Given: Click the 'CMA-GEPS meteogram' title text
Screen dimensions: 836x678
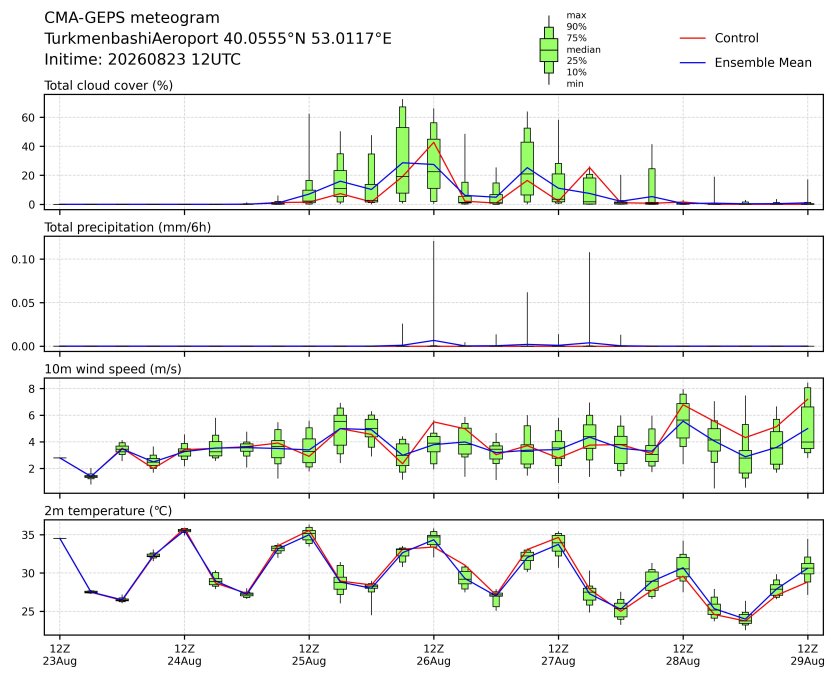Looking at the screenshot, I should click(x=132, y=18).
